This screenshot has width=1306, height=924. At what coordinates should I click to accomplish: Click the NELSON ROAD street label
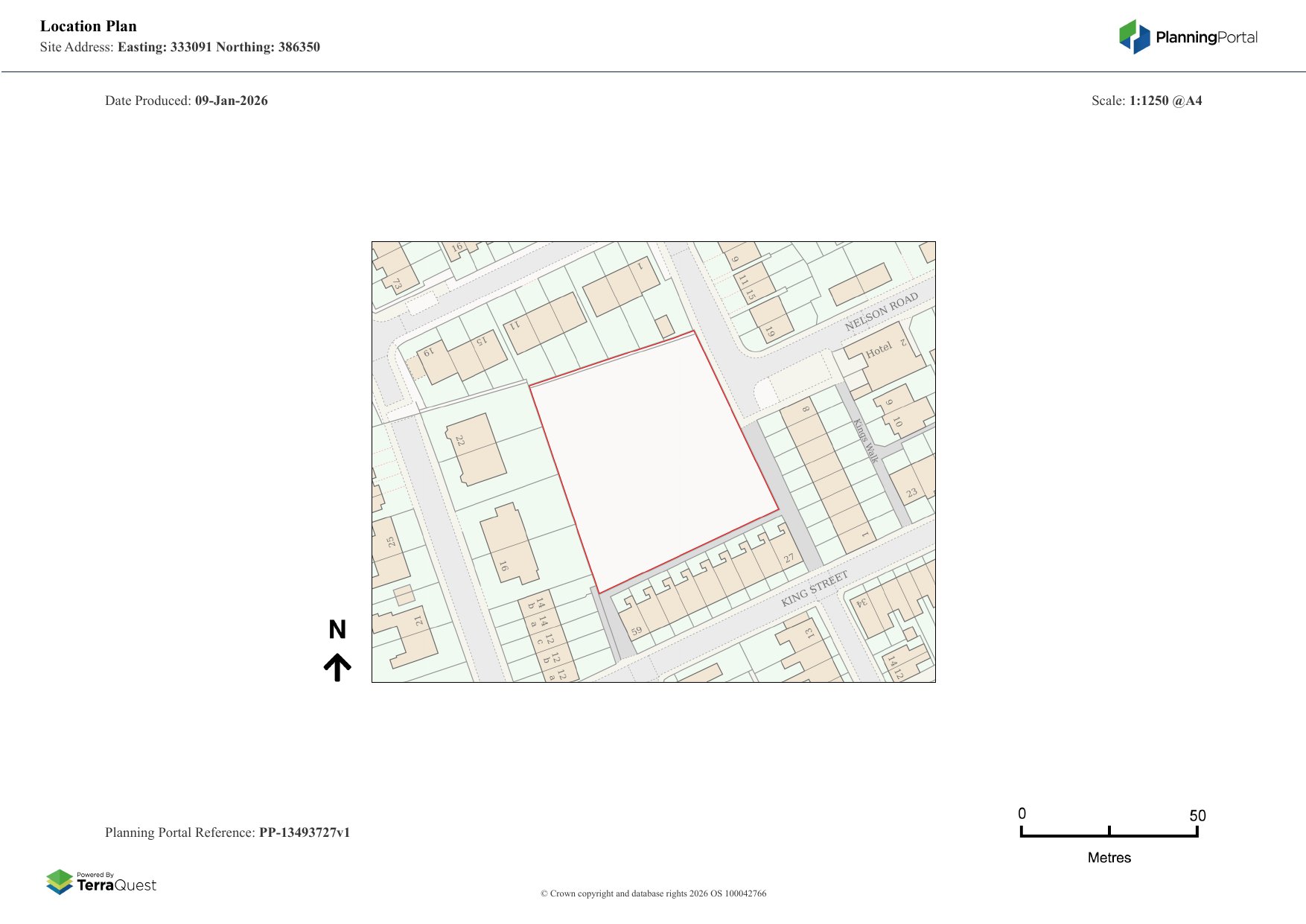[x=881, y=312]
